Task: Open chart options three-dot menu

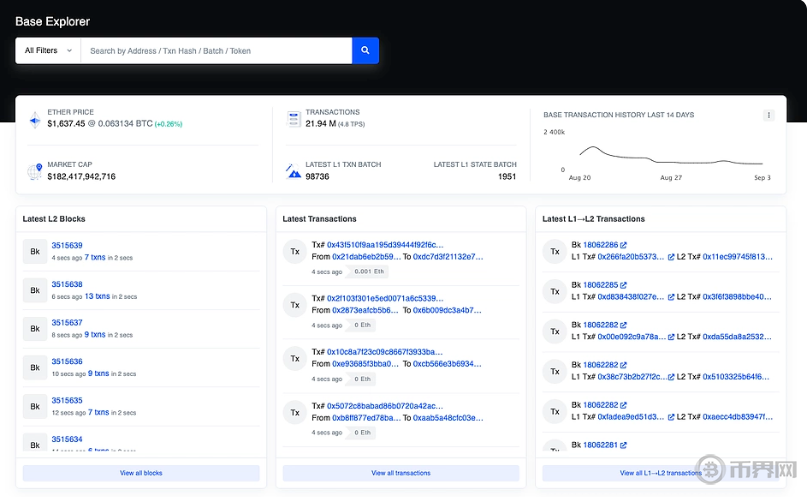Action: (x=768, y=115)
